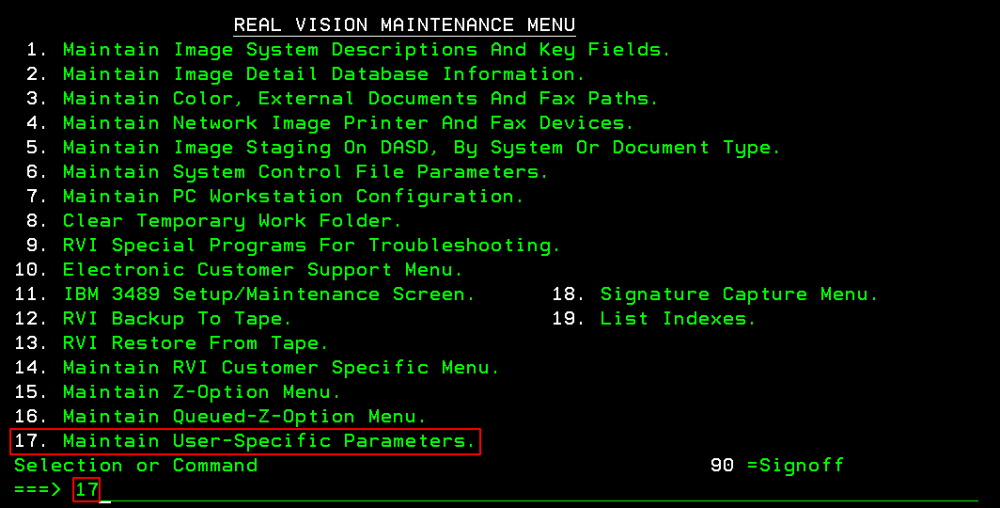The width and height of the screenshot is (1000, 508).
Task: Select List Indexes option
Action: [654, 319]
